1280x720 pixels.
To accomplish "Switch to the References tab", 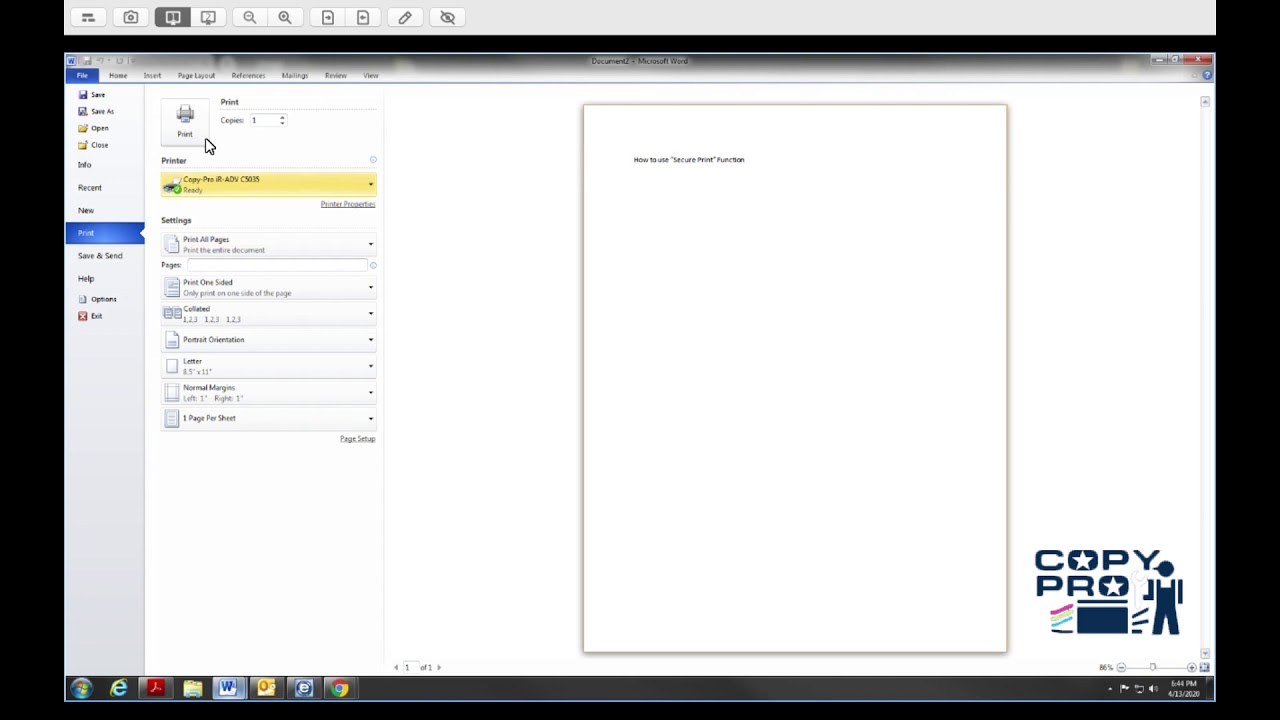I will click(x=248, y=76).
